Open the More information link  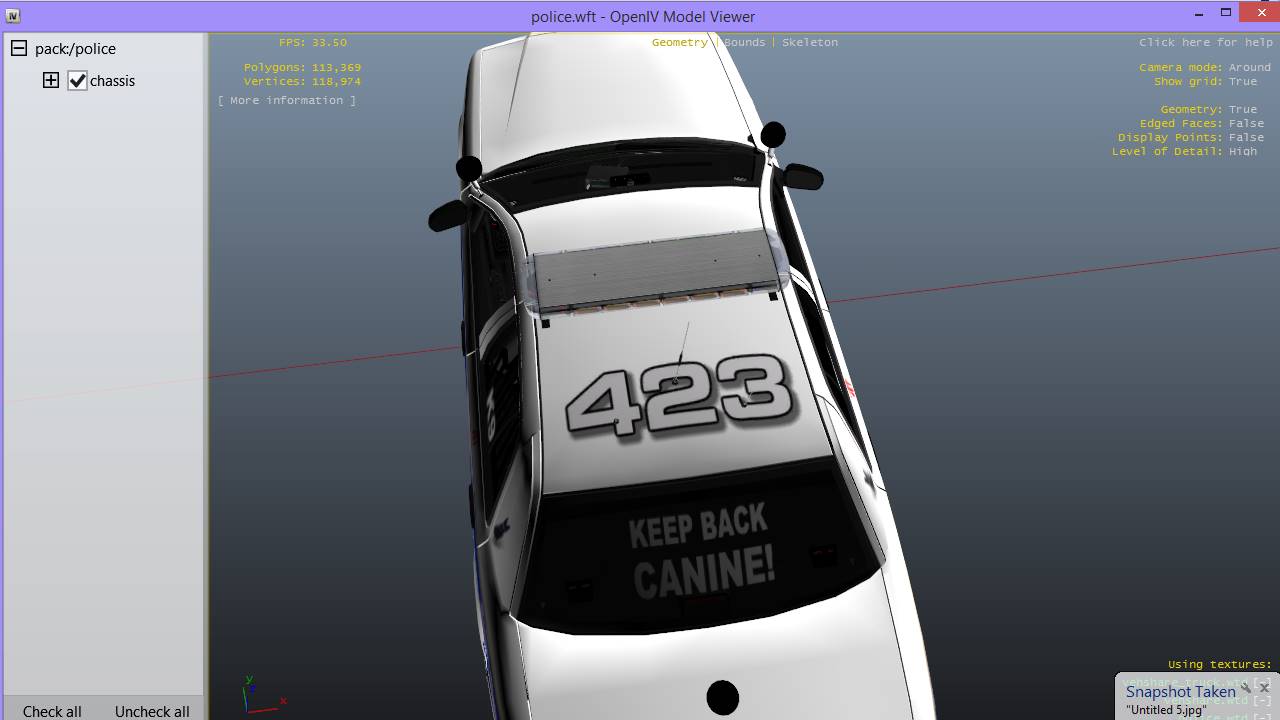coord(287,100)
